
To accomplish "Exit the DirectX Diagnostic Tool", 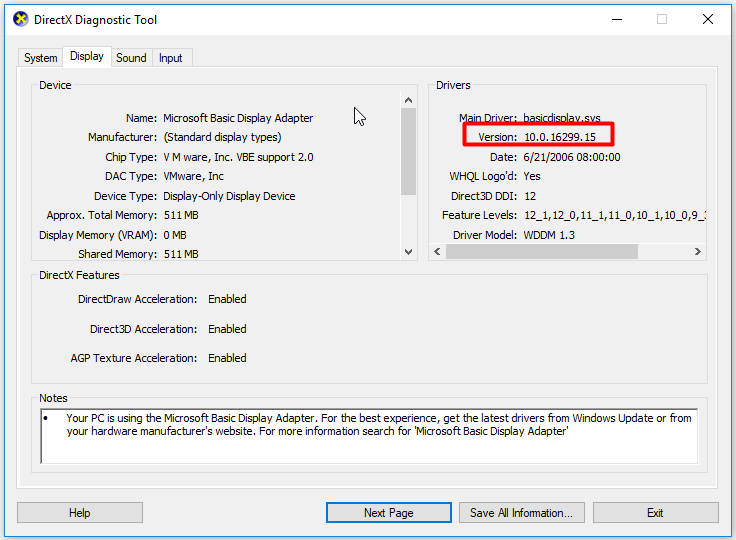I will point(655,513).
